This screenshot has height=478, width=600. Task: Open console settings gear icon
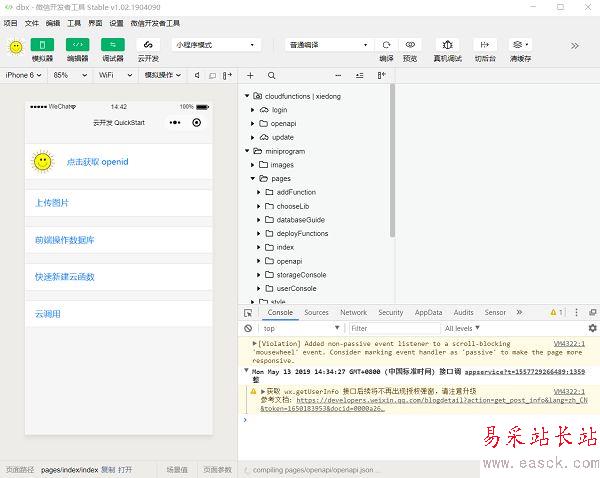coord(592,328)
